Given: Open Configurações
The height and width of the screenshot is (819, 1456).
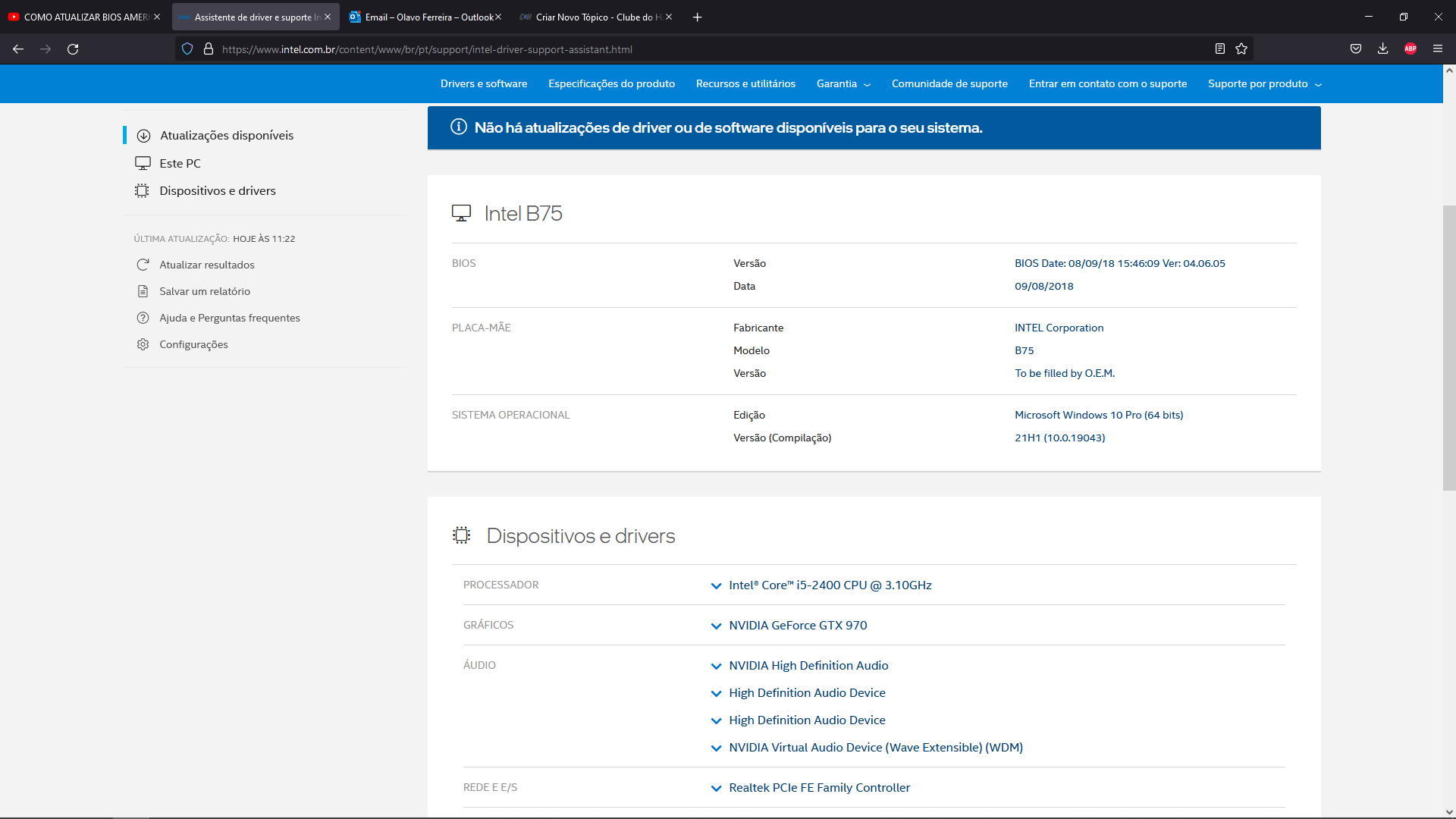Looking at the screenshot, I should click(193, 345).
